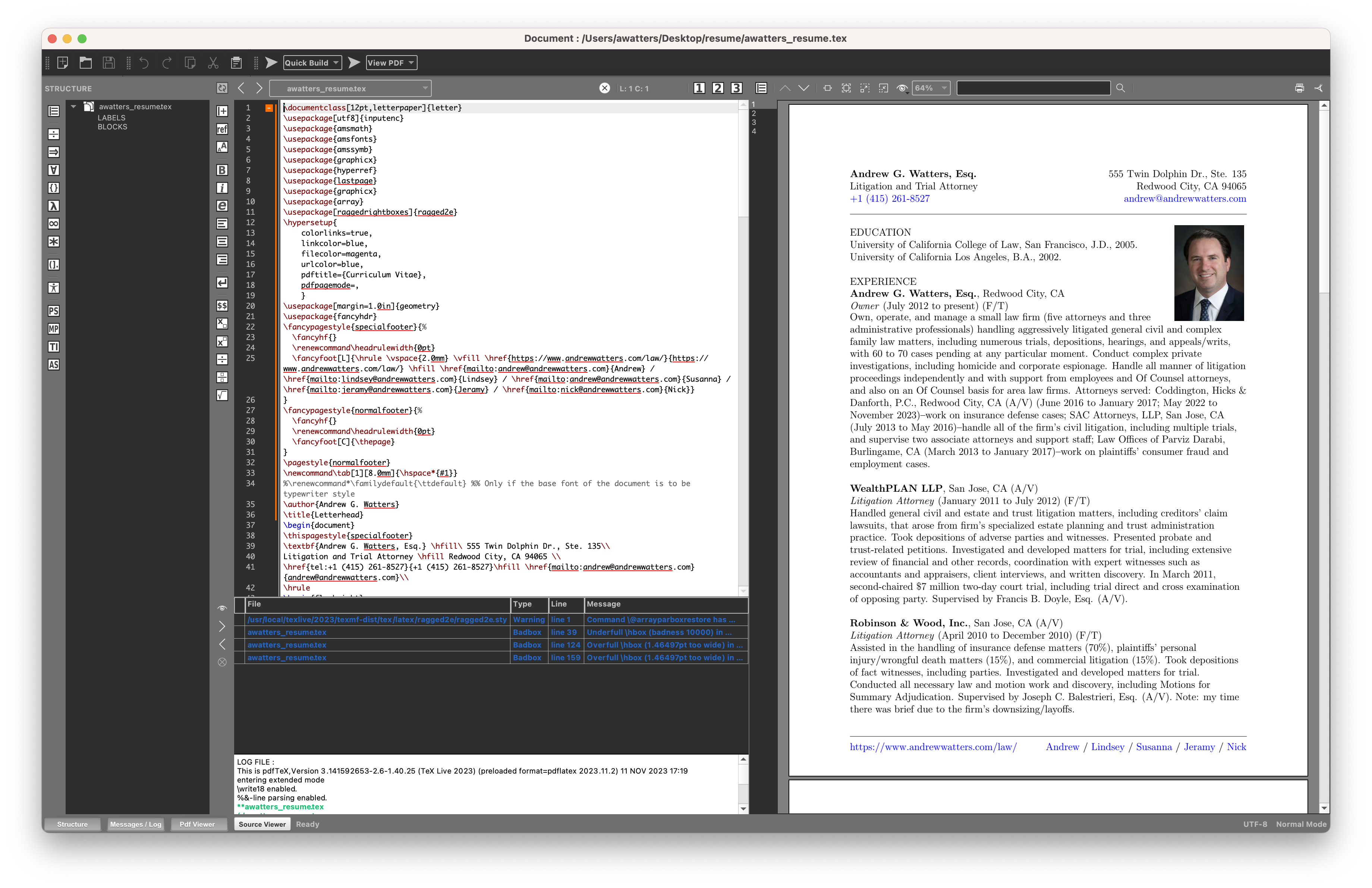The width and height of the screenshot is (1372, 888).
Task: Open a file using folder icon
Action: pos(86,62)
